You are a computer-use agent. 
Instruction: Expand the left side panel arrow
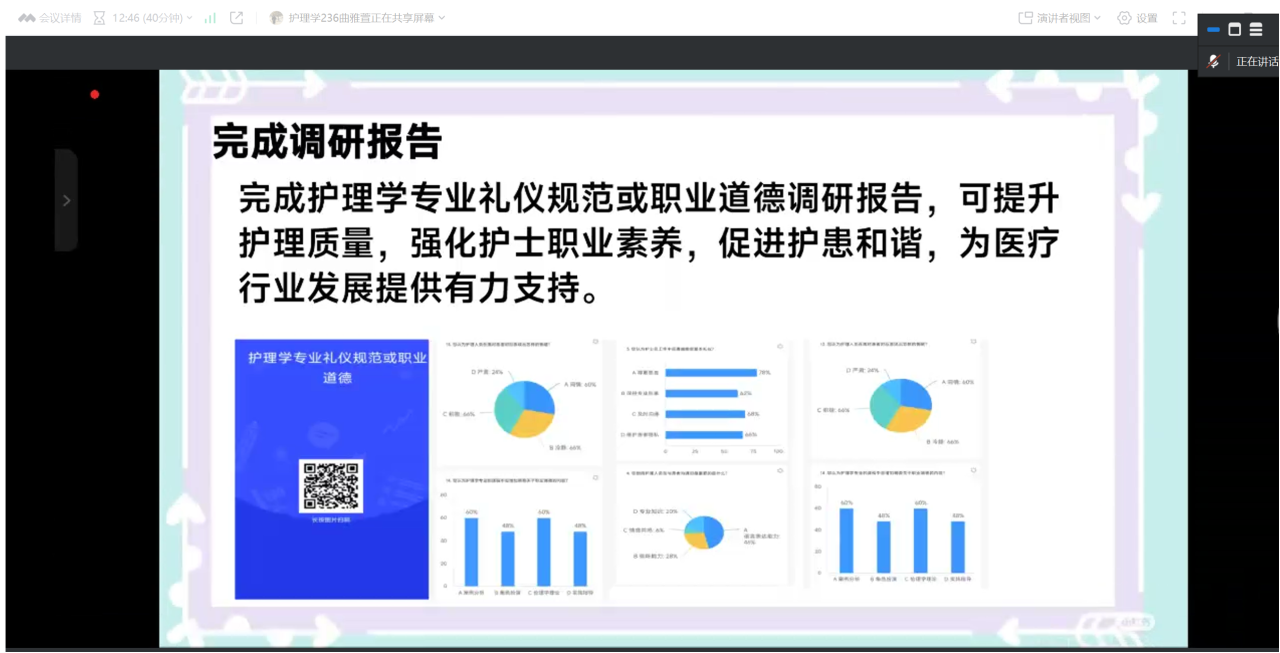click(x=66, y=200)
